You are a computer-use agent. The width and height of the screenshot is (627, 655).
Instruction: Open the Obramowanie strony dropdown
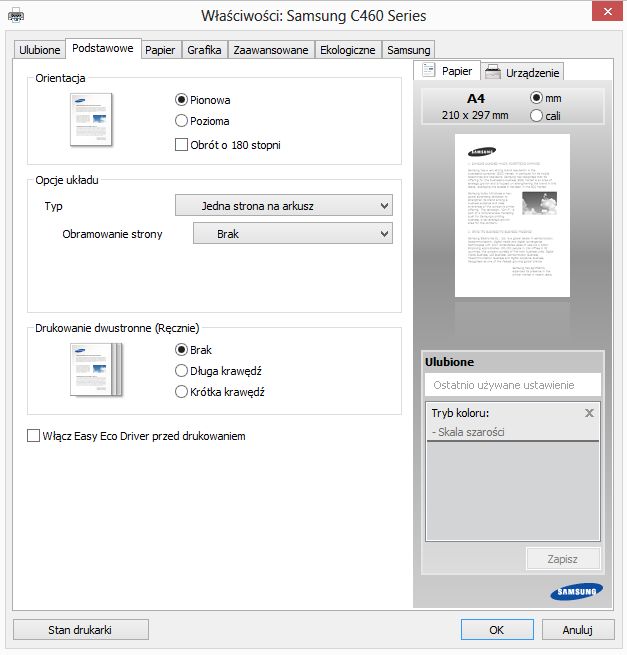pyautogui.click(x=292, y=234)
